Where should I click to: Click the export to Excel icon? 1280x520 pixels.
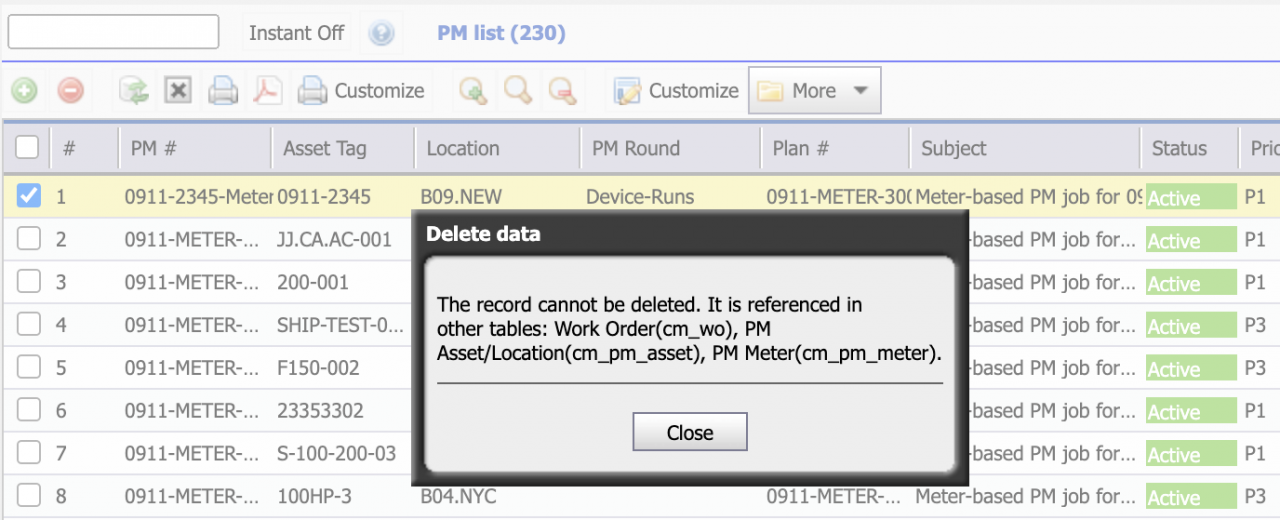[x=178, y=91]
